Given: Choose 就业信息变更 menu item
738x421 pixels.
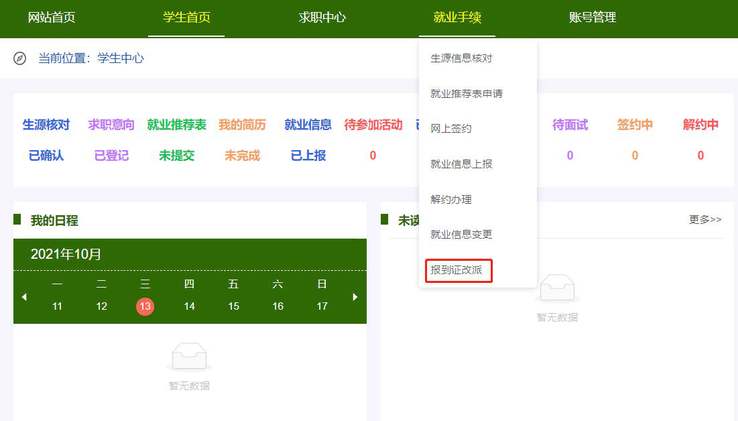Looking at the screenshot, I should 461,234.
